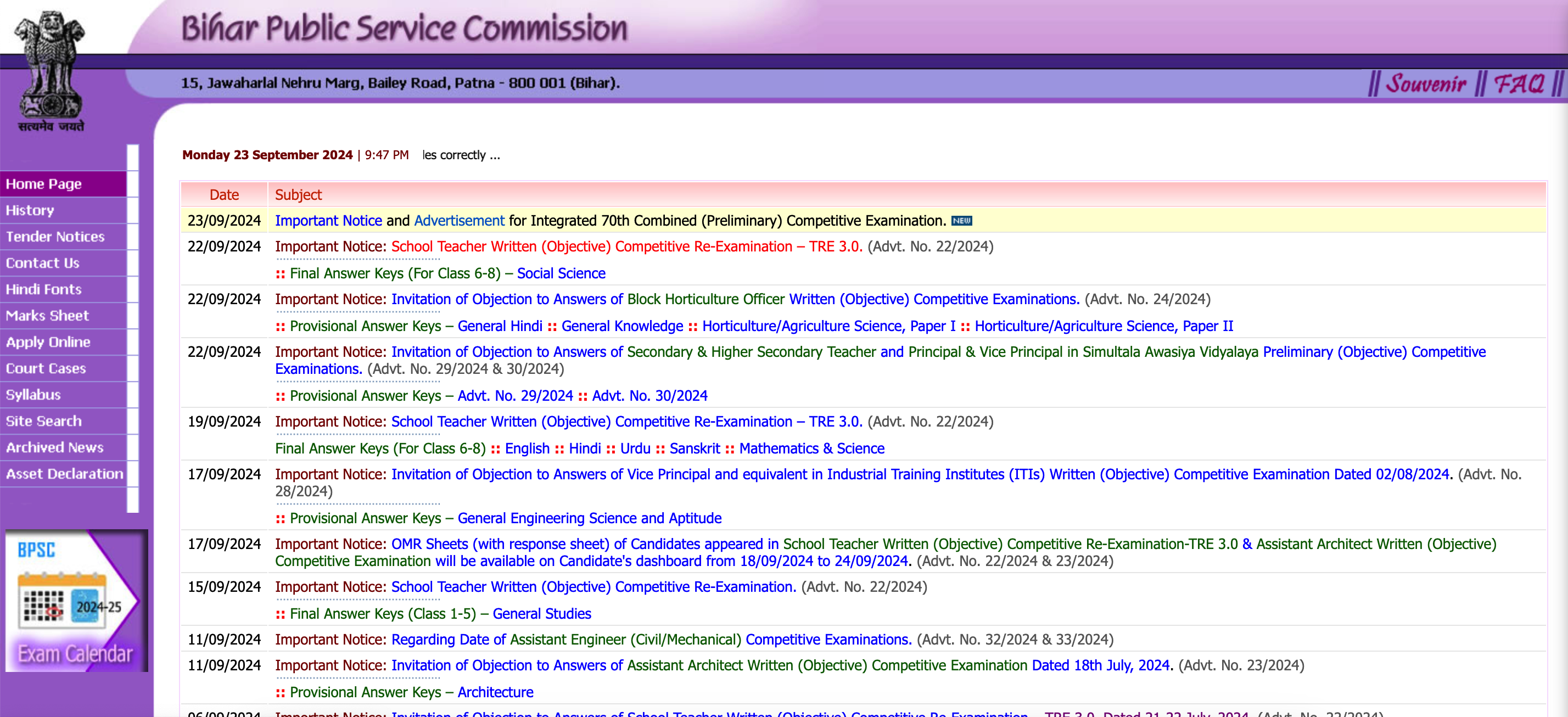Open Hindi final answer key link

pos(584,449)
